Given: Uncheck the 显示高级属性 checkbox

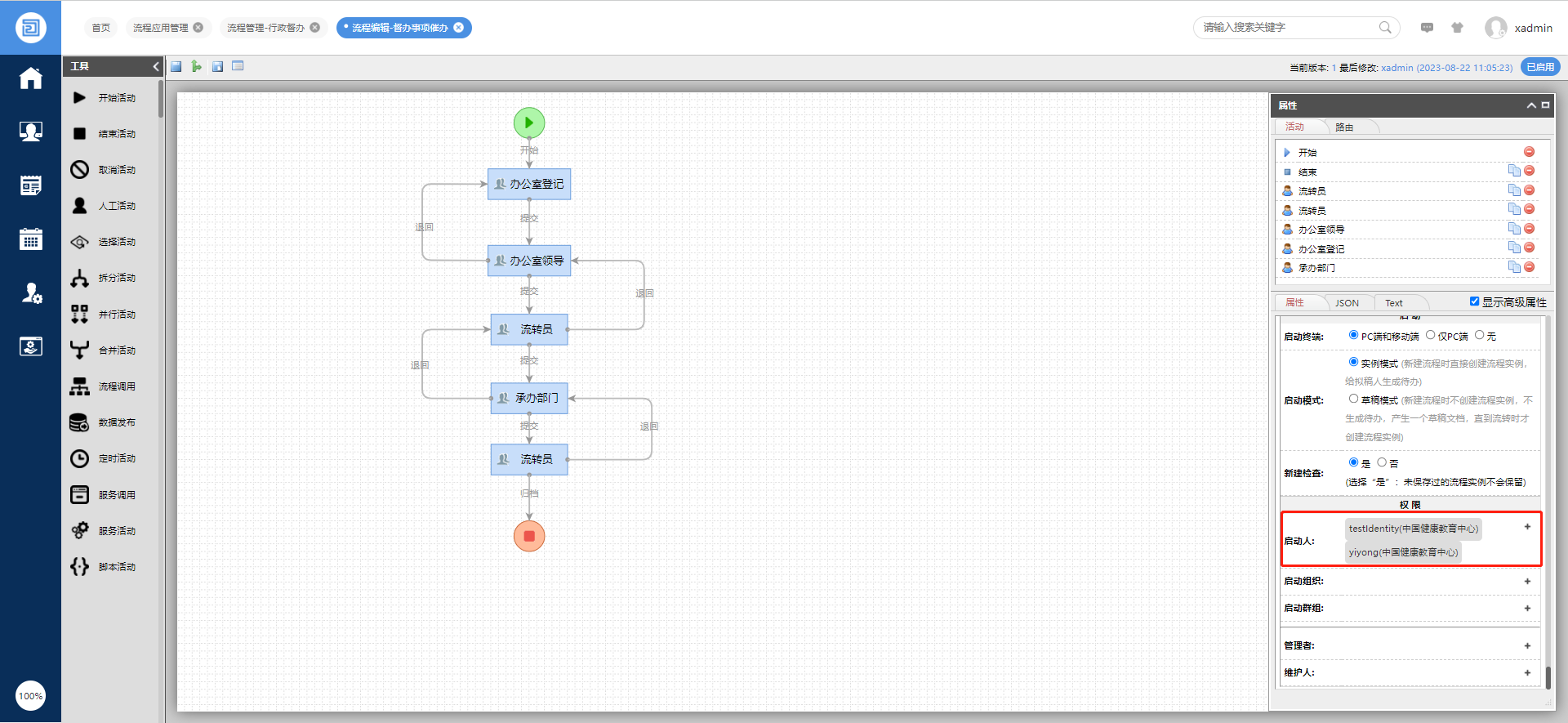Looking at the screenshot, I should (1475, 301).
